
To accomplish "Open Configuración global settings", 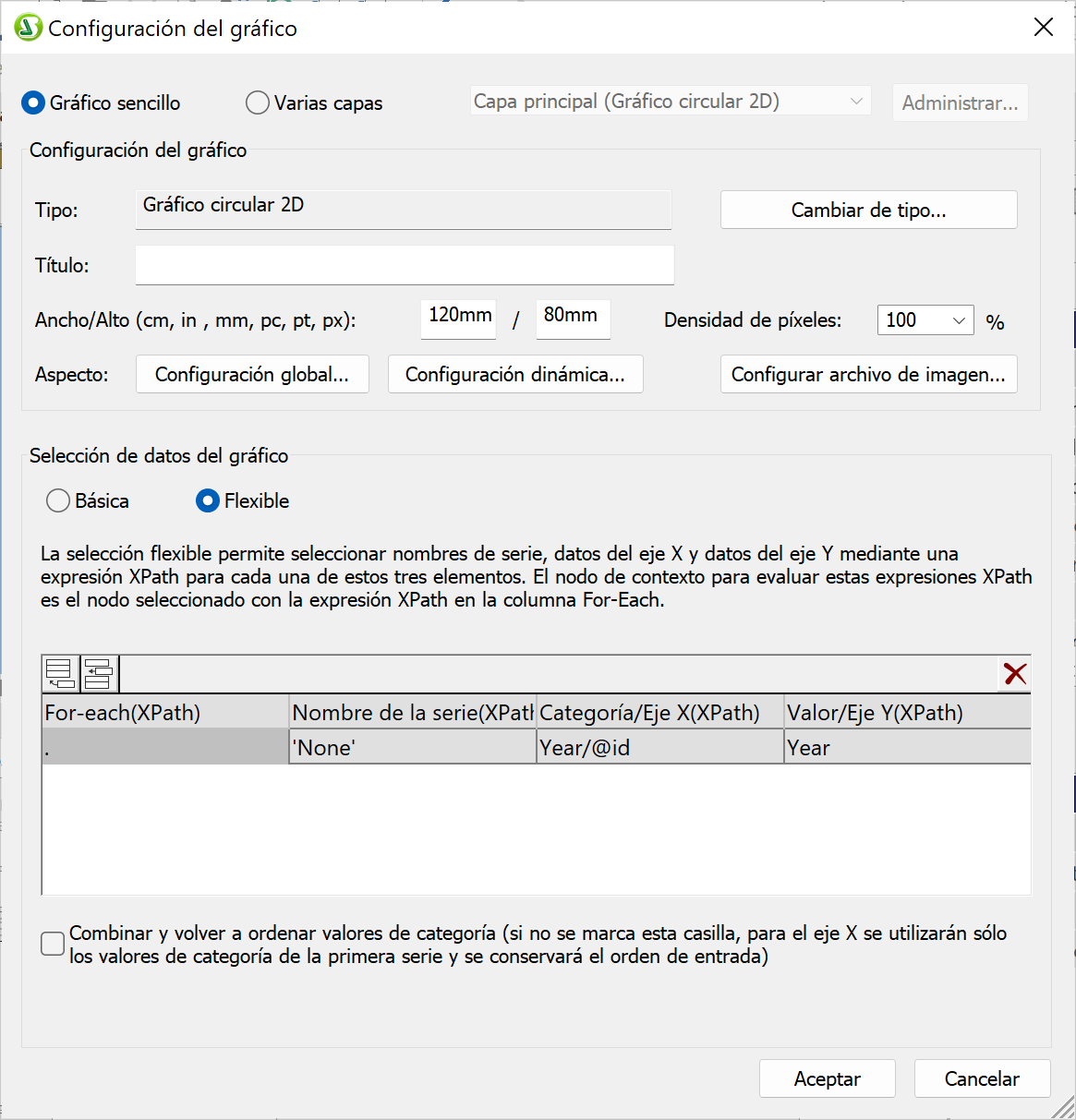I will [x=252, y=374].
